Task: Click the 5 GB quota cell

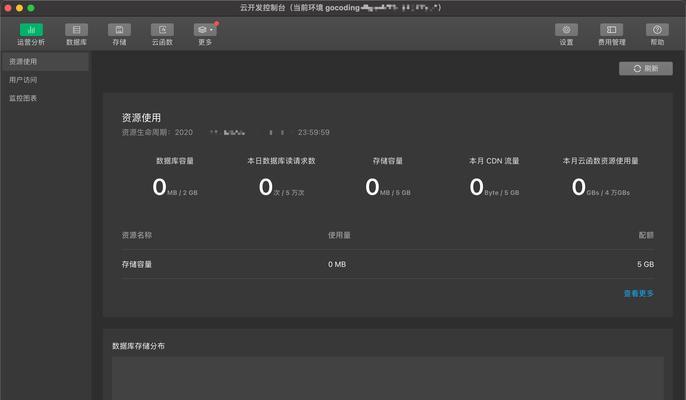Action: 645,264
